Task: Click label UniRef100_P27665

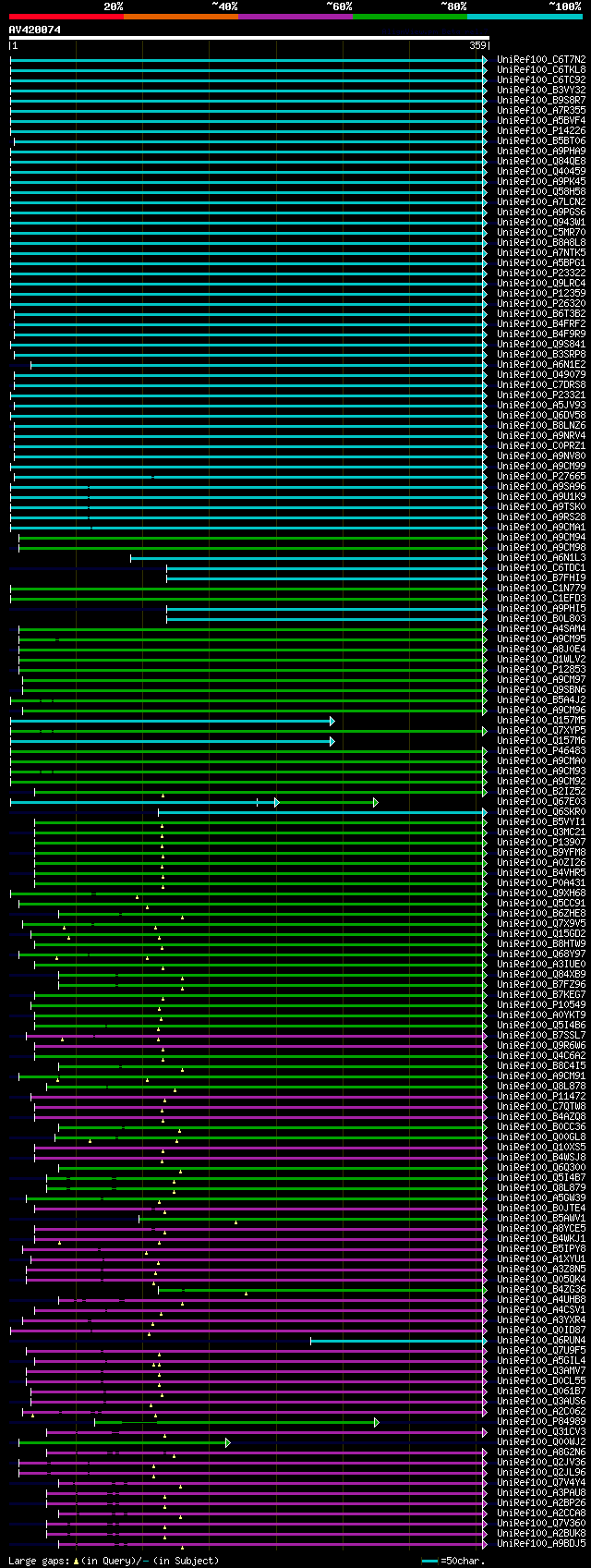Action: click(541, 476)
